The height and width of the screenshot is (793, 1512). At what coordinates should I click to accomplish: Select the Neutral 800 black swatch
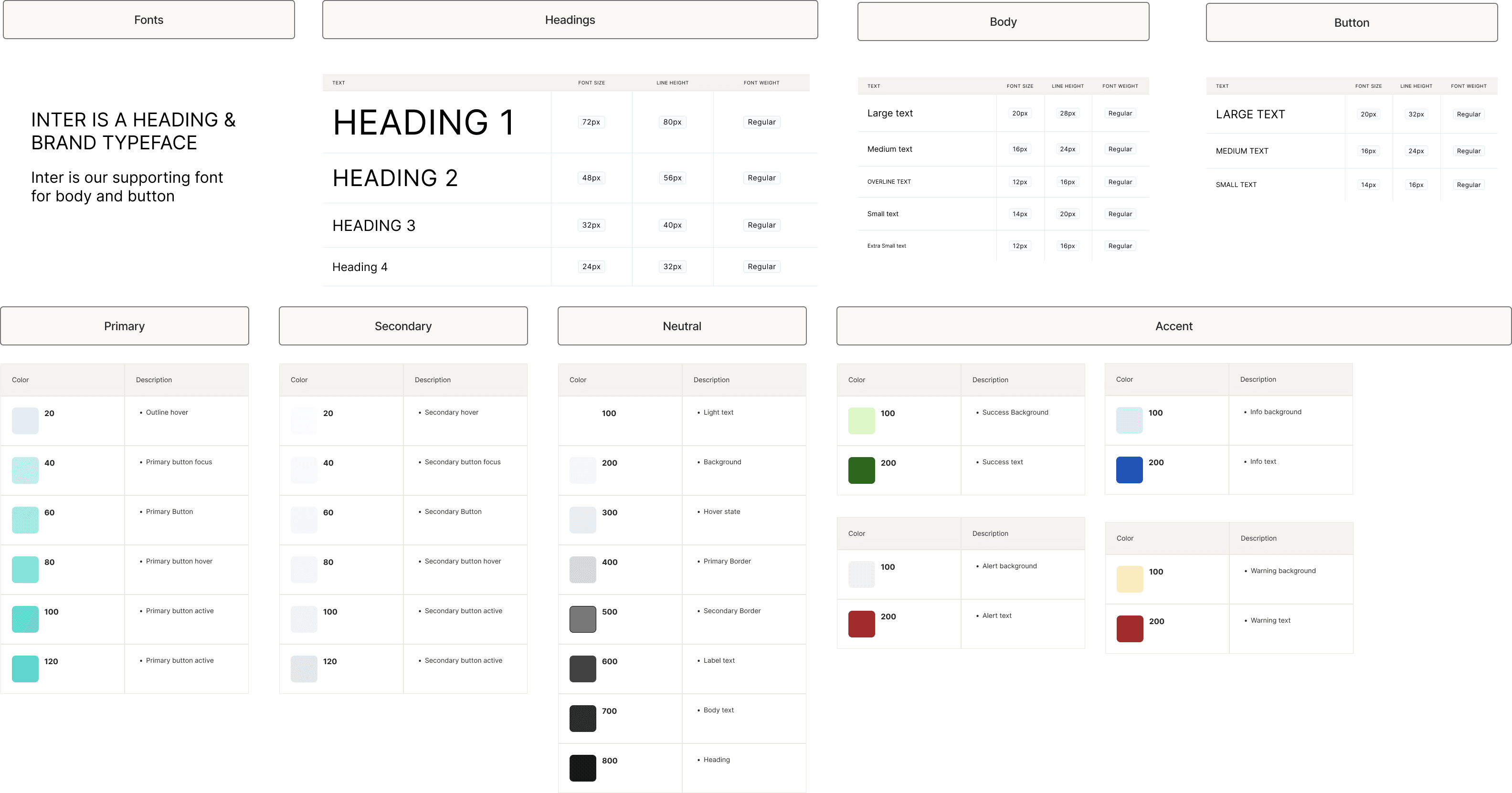pos(582,768)
